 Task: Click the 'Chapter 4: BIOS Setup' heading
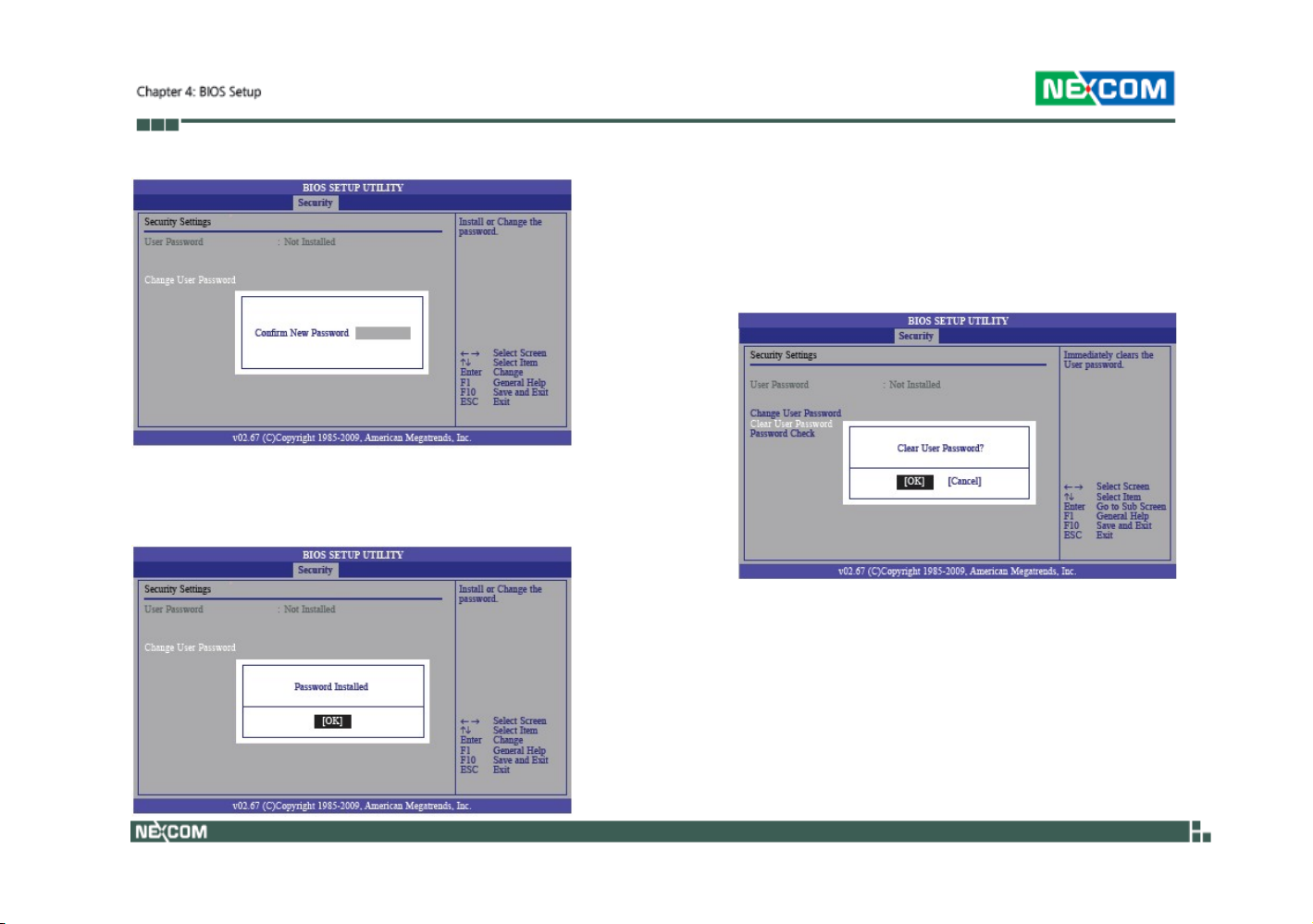(199, 92)
